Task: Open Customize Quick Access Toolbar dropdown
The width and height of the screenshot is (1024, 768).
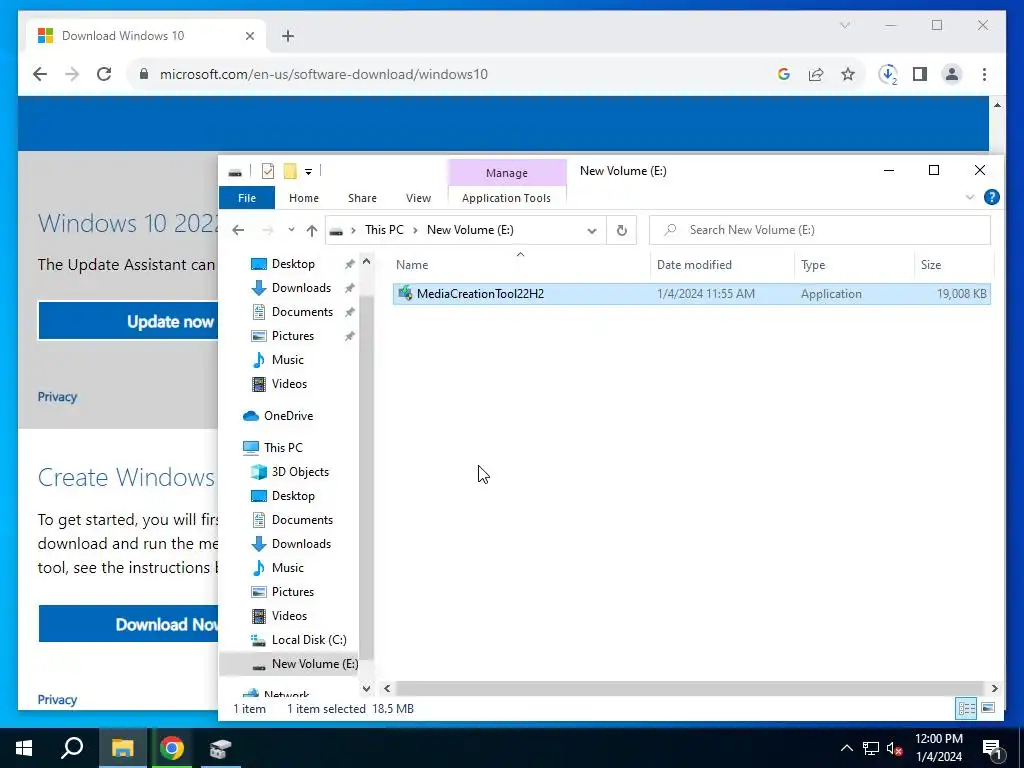Action: (308, 172)
